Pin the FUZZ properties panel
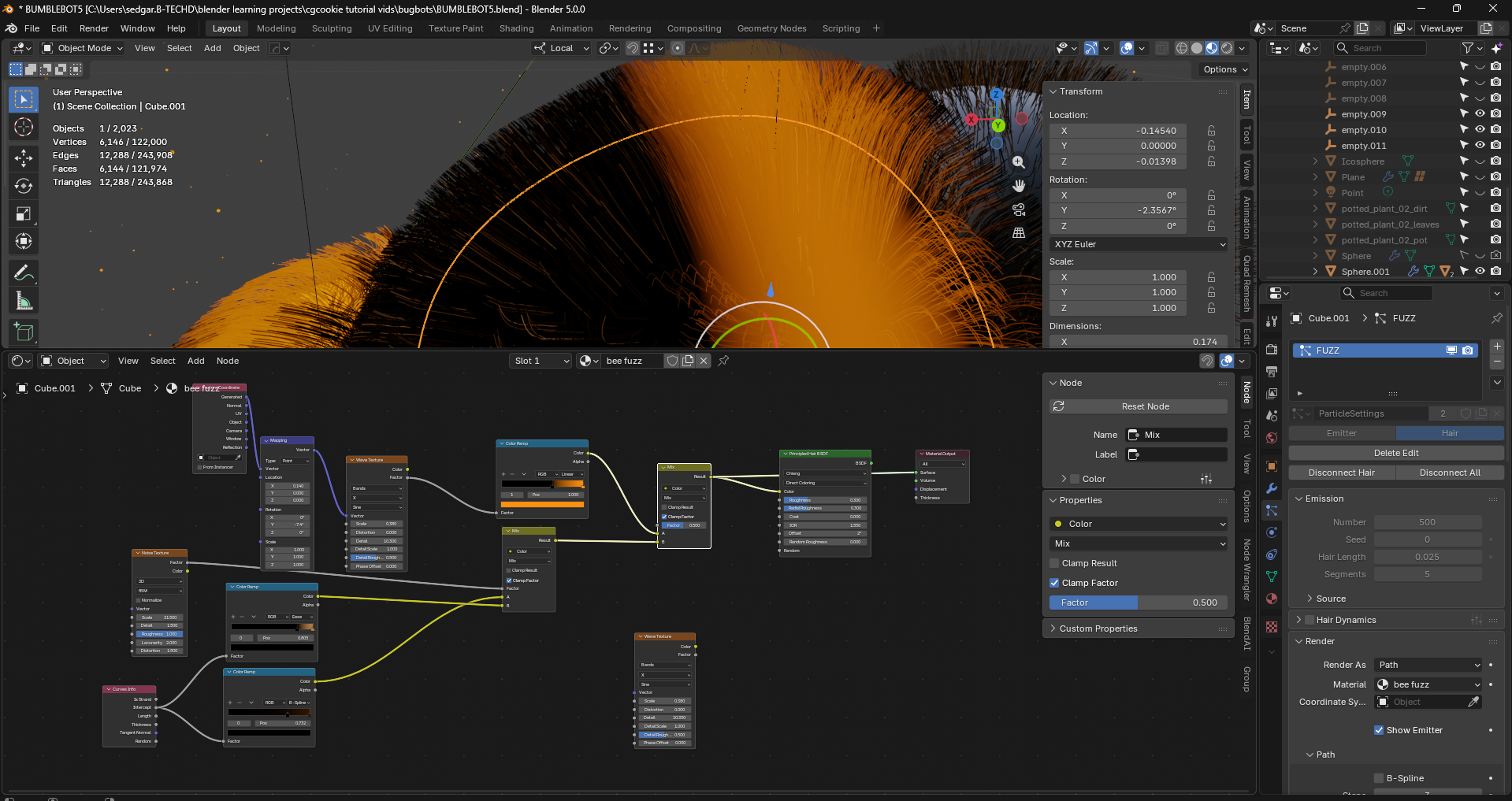 [x=1496, y=318]
